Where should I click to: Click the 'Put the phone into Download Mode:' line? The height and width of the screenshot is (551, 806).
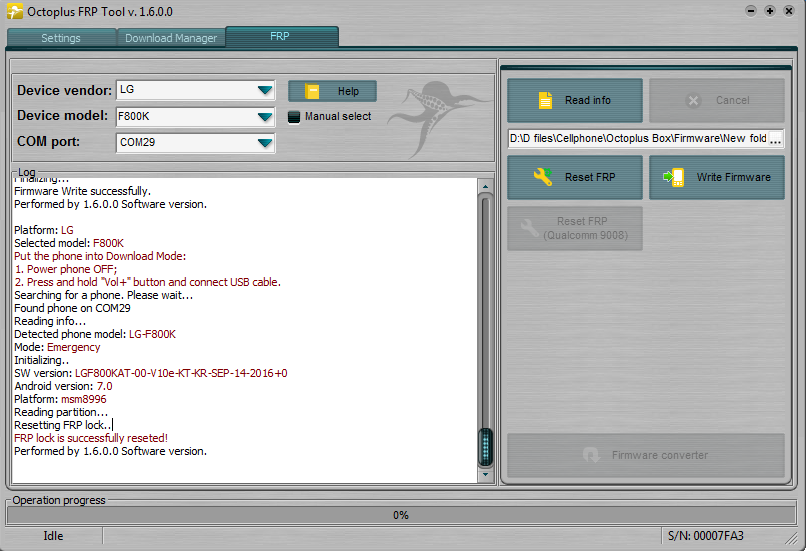point(100,256)
